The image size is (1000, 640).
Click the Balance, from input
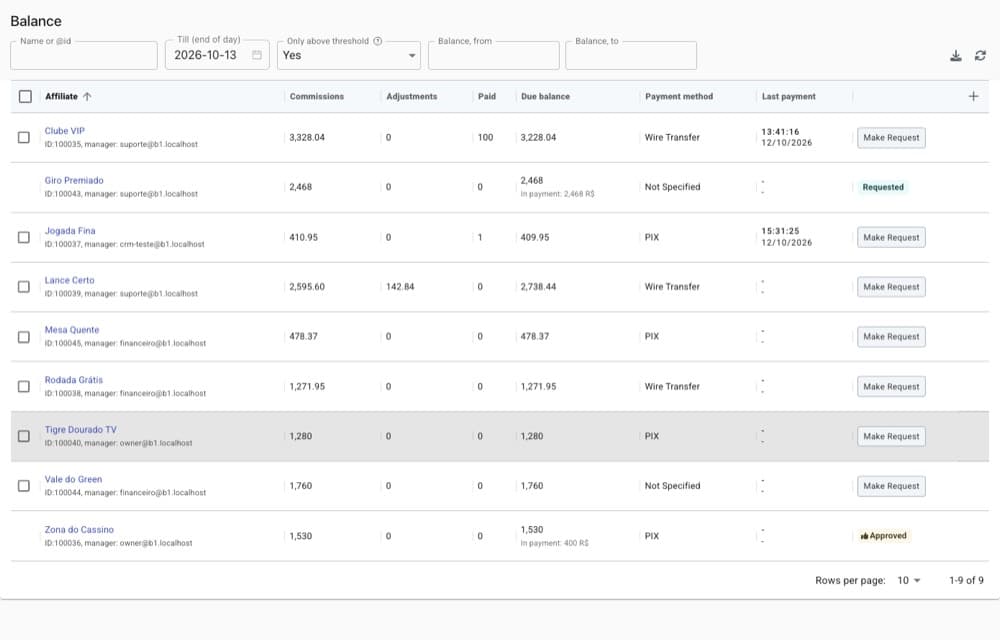click(494, 55)
